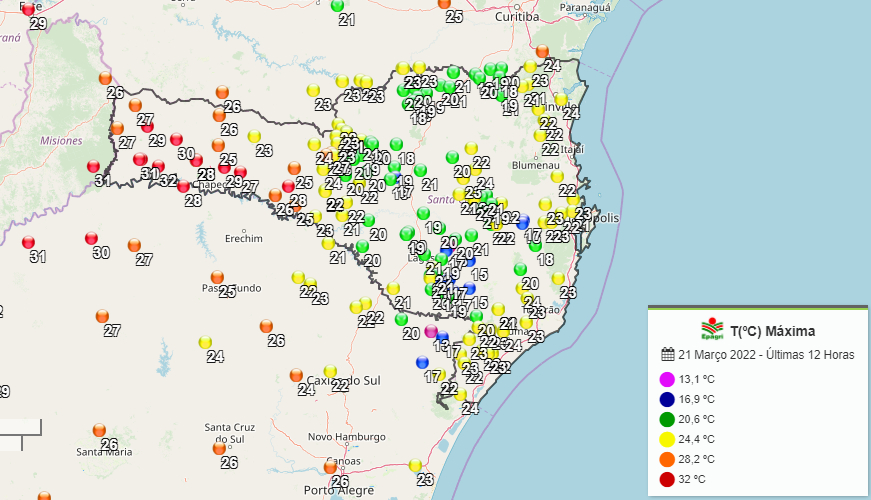Click orange marker 24 below Paranaguá

point(542,51)
